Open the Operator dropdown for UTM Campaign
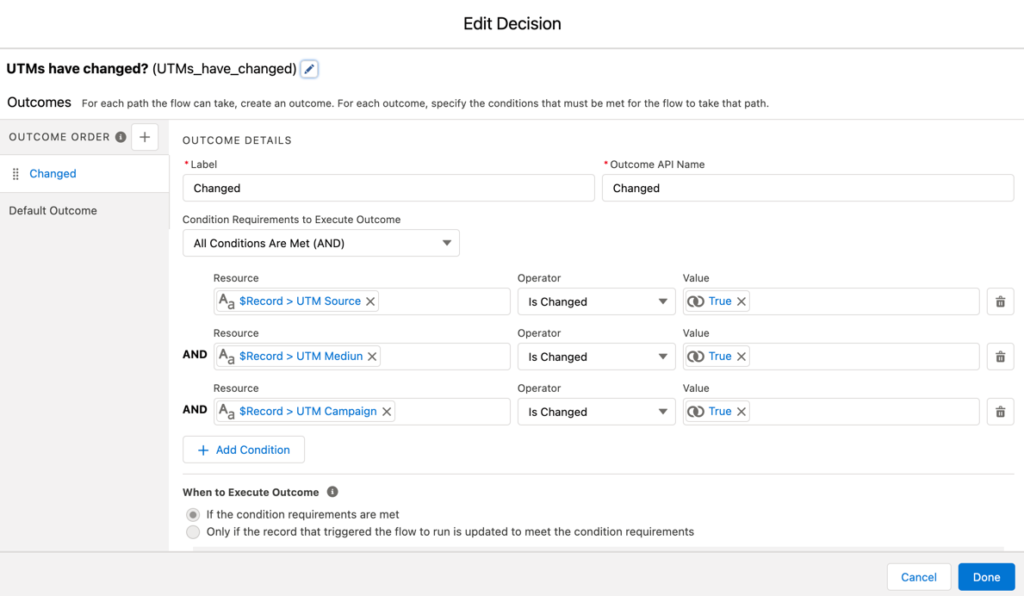 [x=596, y=411]
